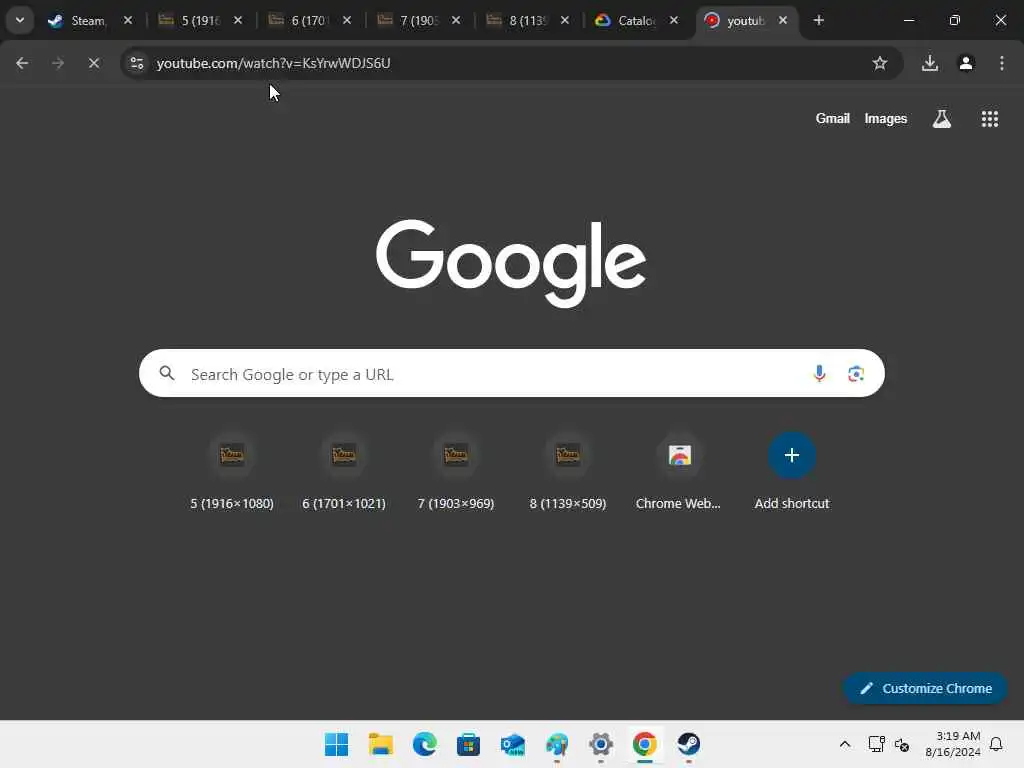
Task: Open the 5 (1916×1080) shortcut
Action: (x=232, y=473)
